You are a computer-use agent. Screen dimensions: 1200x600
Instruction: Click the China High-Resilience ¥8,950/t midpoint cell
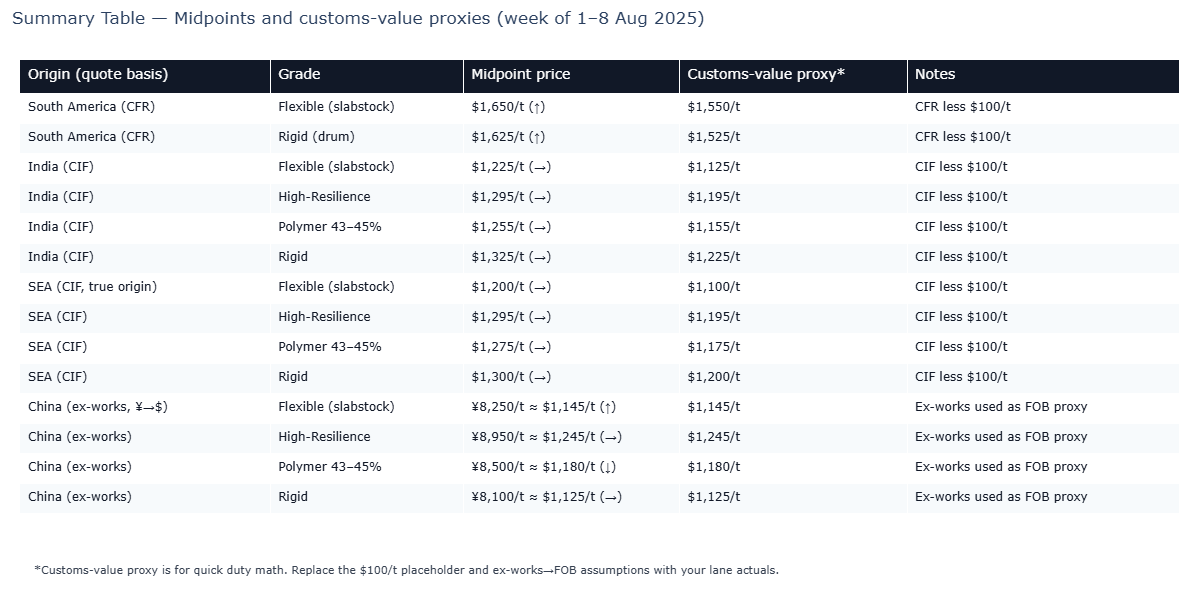[546, 437]
